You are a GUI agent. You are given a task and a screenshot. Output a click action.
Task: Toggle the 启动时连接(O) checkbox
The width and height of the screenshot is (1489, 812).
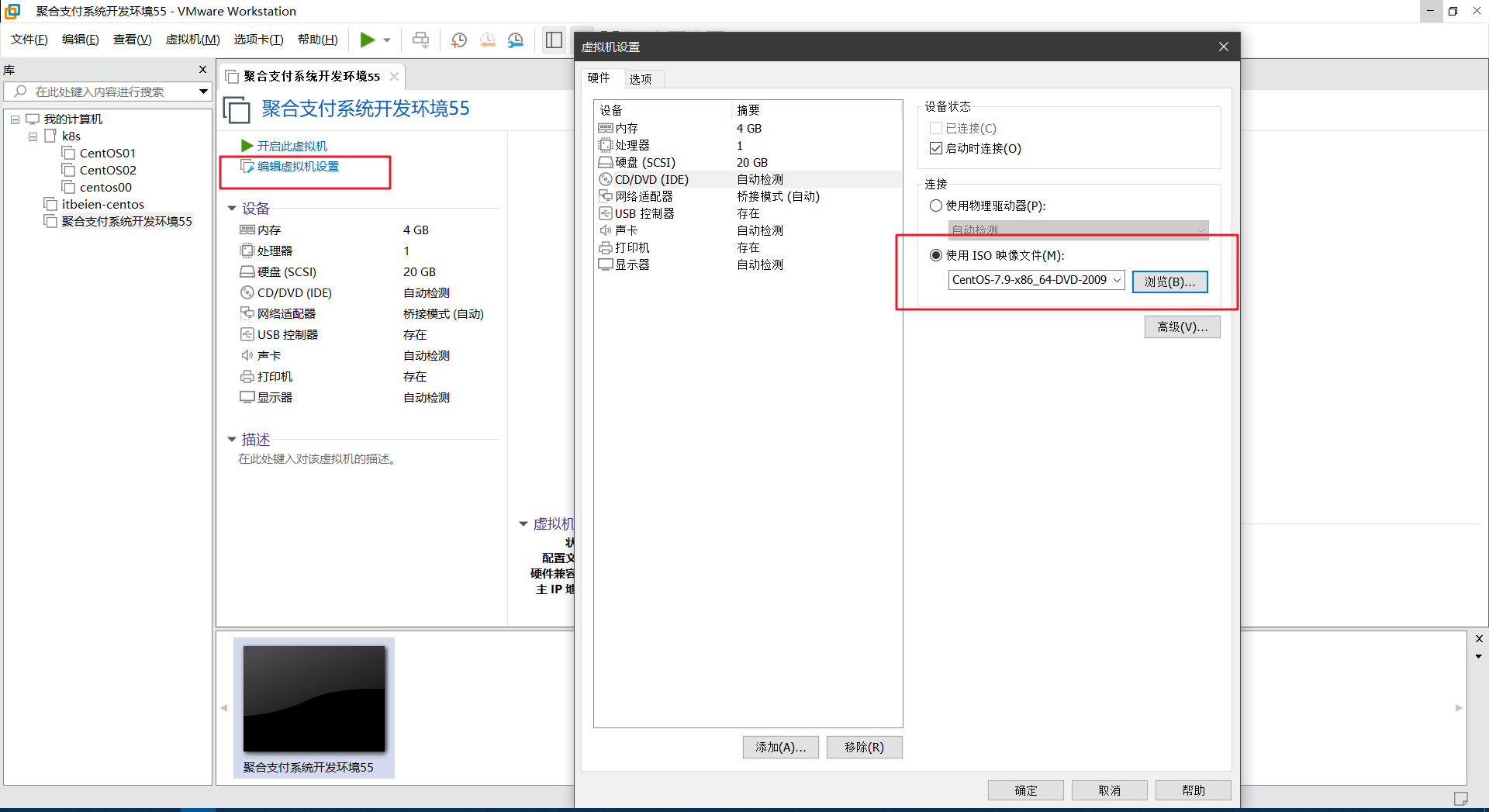(x=936, y=148)
